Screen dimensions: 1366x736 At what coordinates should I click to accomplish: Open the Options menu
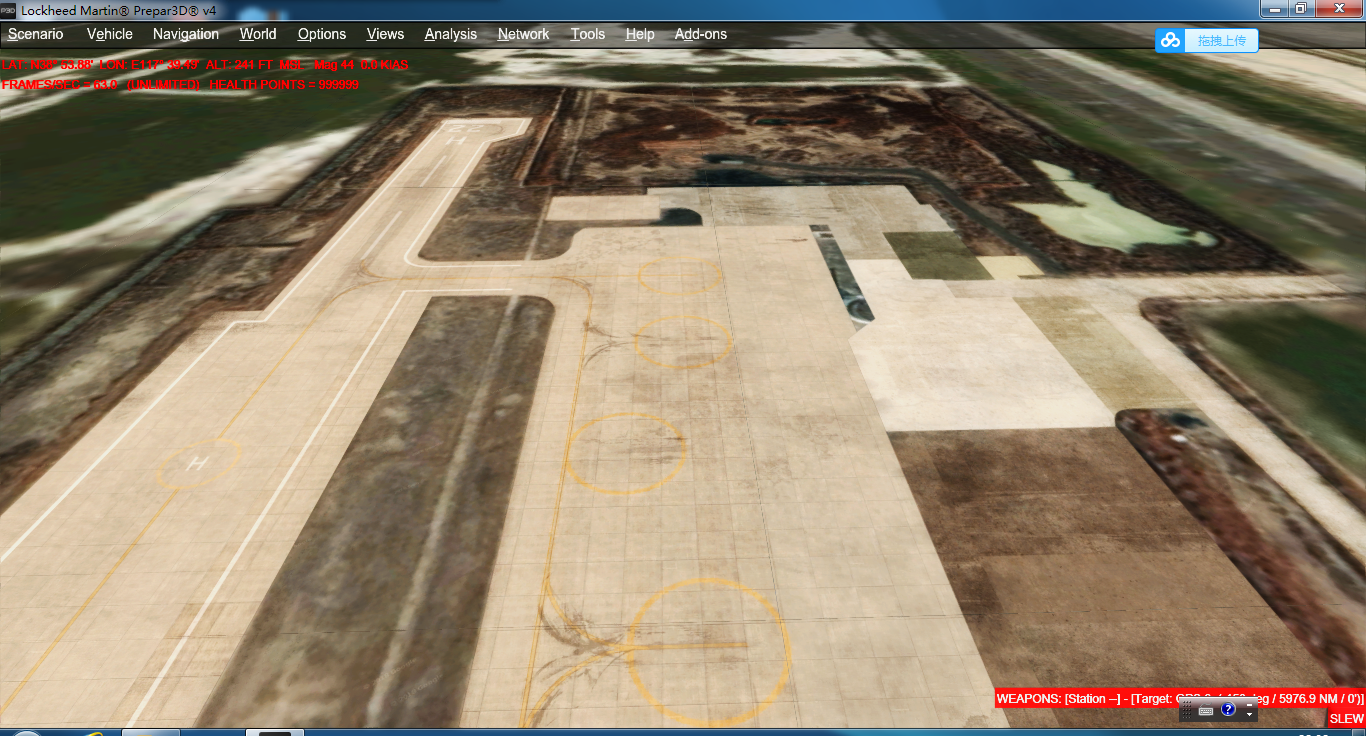pyautogui.click(x=322, y=34)
